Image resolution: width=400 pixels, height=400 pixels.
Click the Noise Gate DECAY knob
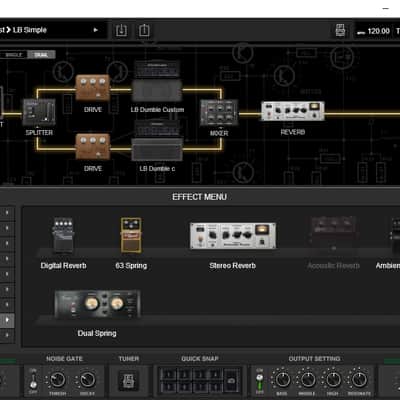coord(87,379)
